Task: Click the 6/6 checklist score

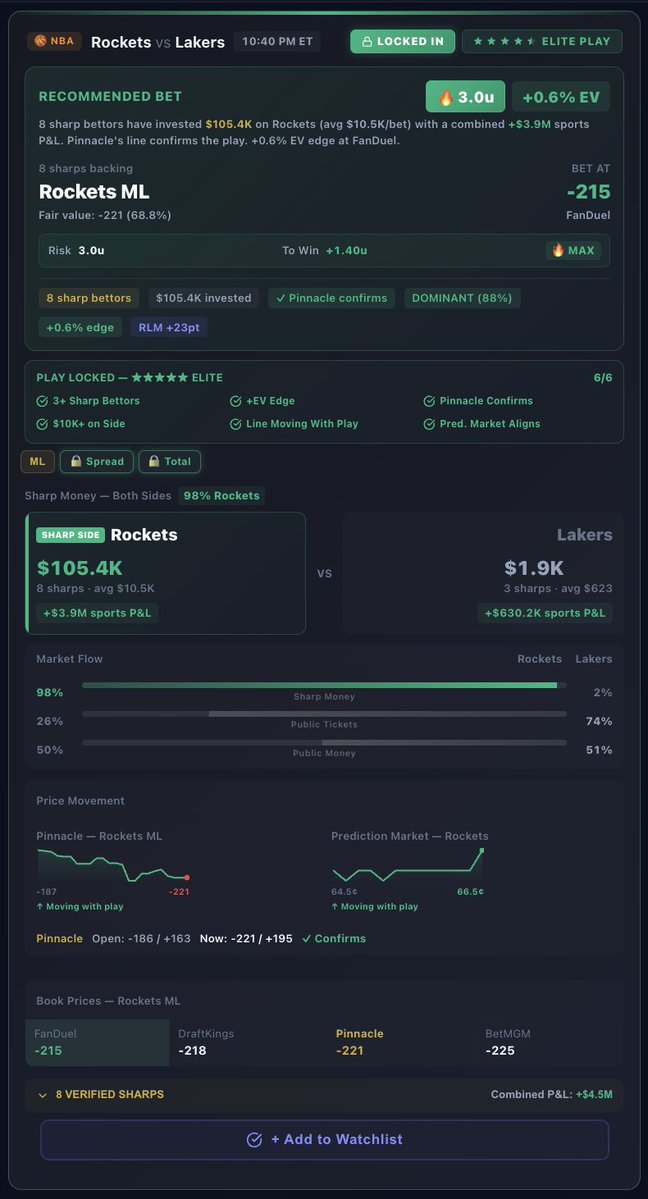Action: point(603,378)
